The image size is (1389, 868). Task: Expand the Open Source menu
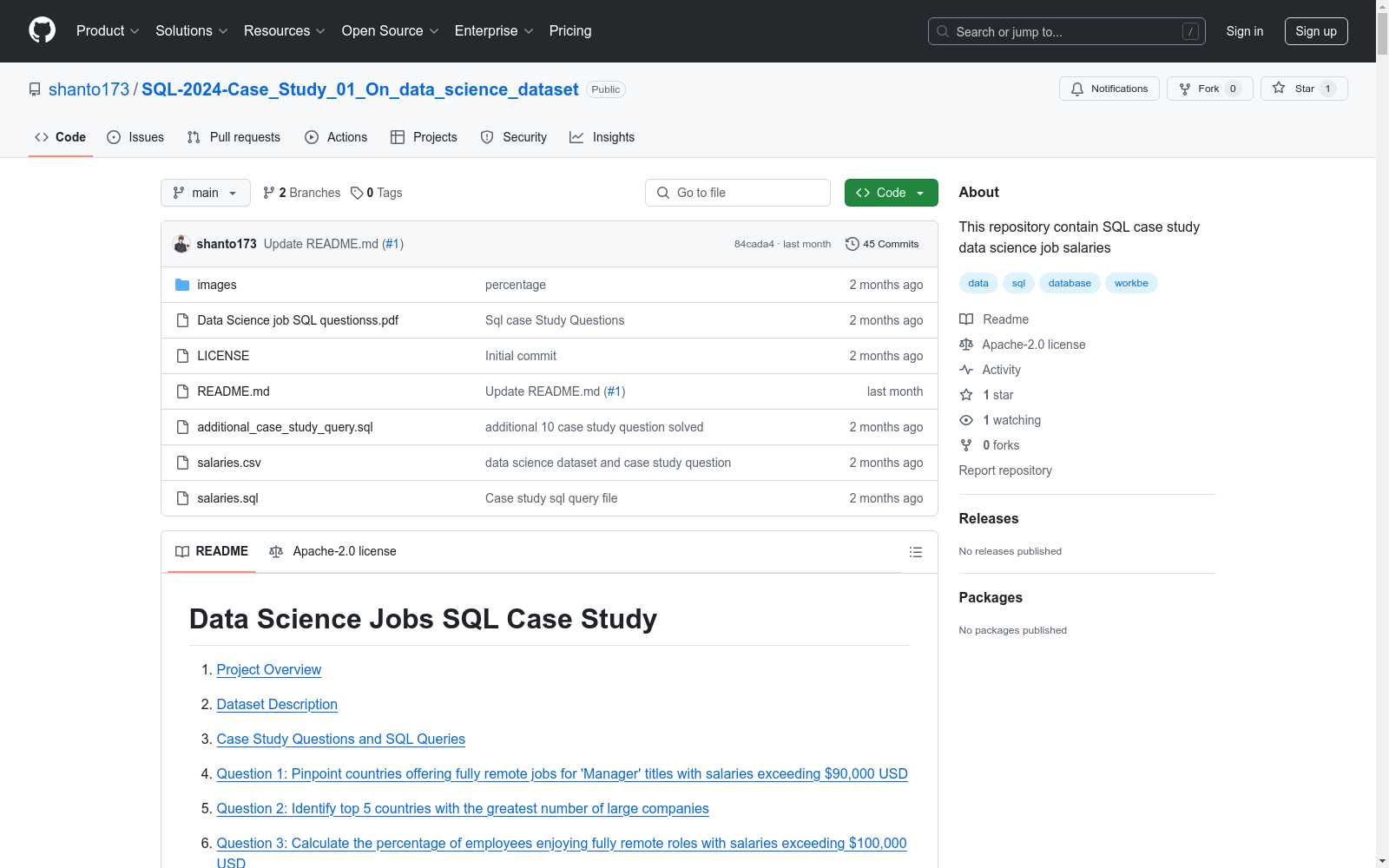click(x=391, y=31)
